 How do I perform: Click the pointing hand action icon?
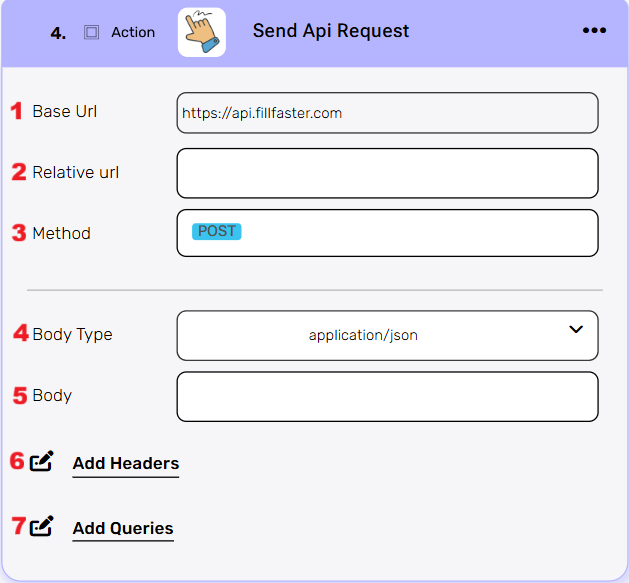(202, 32)
